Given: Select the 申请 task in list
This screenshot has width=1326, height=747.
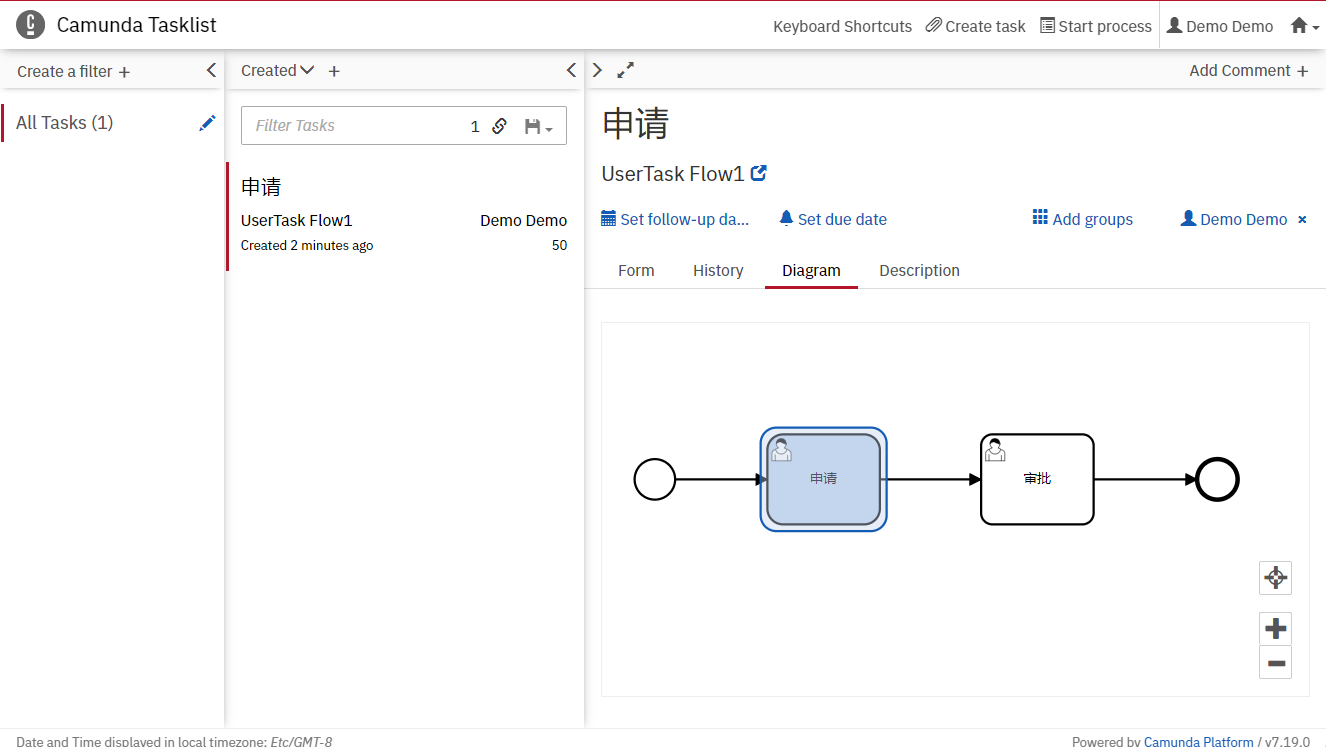Looking at the screenshot, I should click(405, 216).
